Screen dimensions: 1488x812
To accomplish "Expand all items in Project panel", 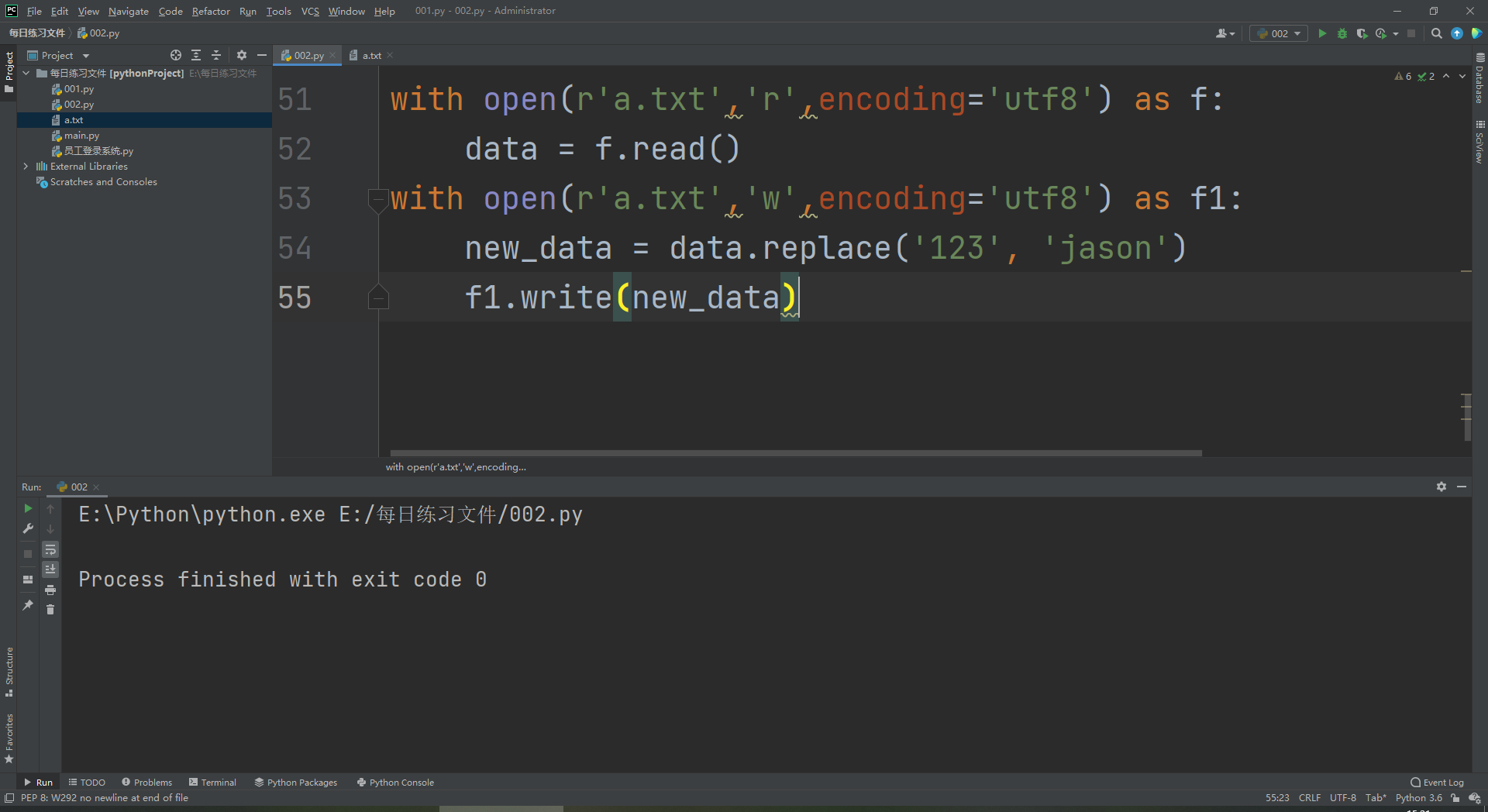I will 196,55.
